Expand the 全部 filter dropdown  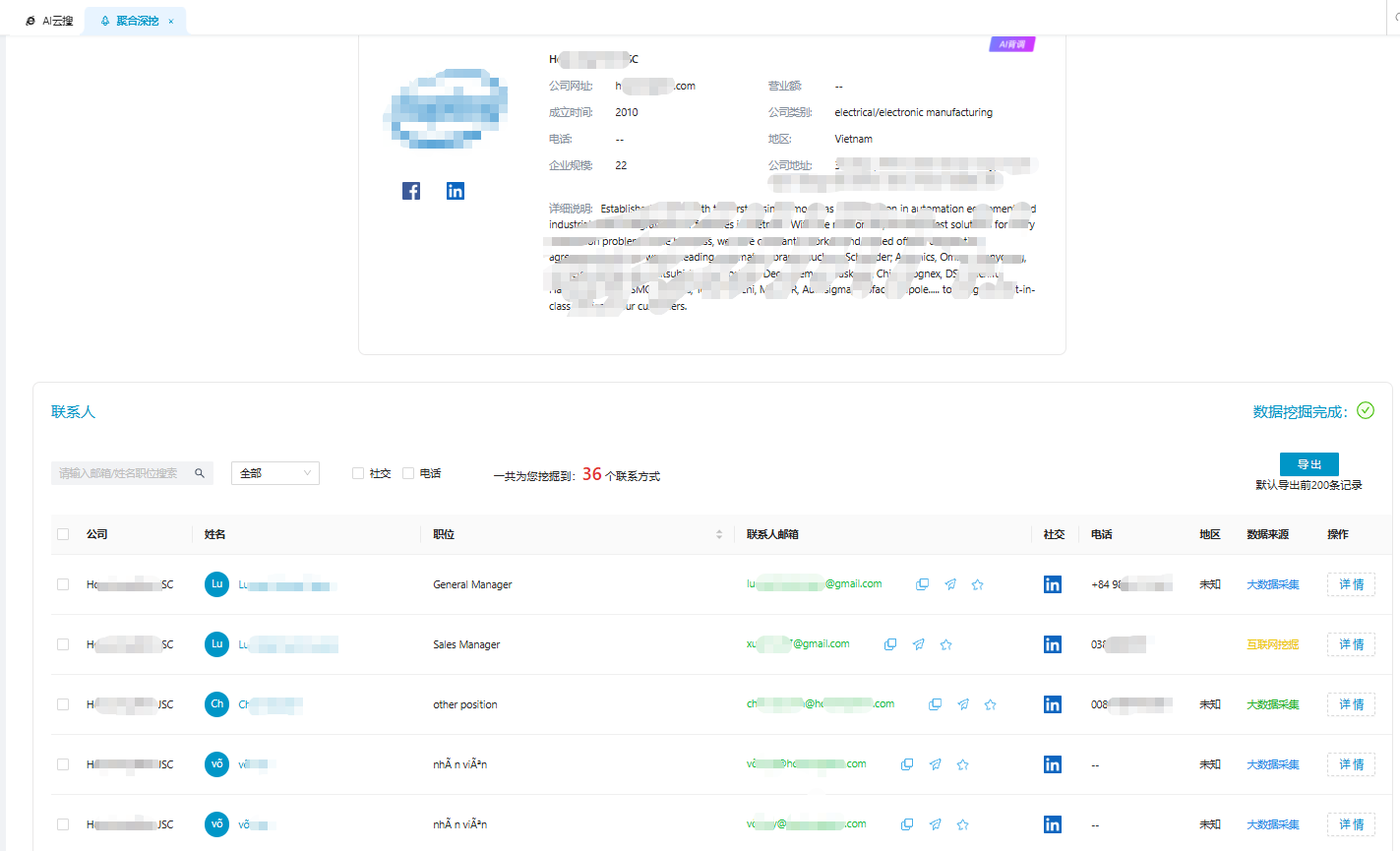coord(274,473)
